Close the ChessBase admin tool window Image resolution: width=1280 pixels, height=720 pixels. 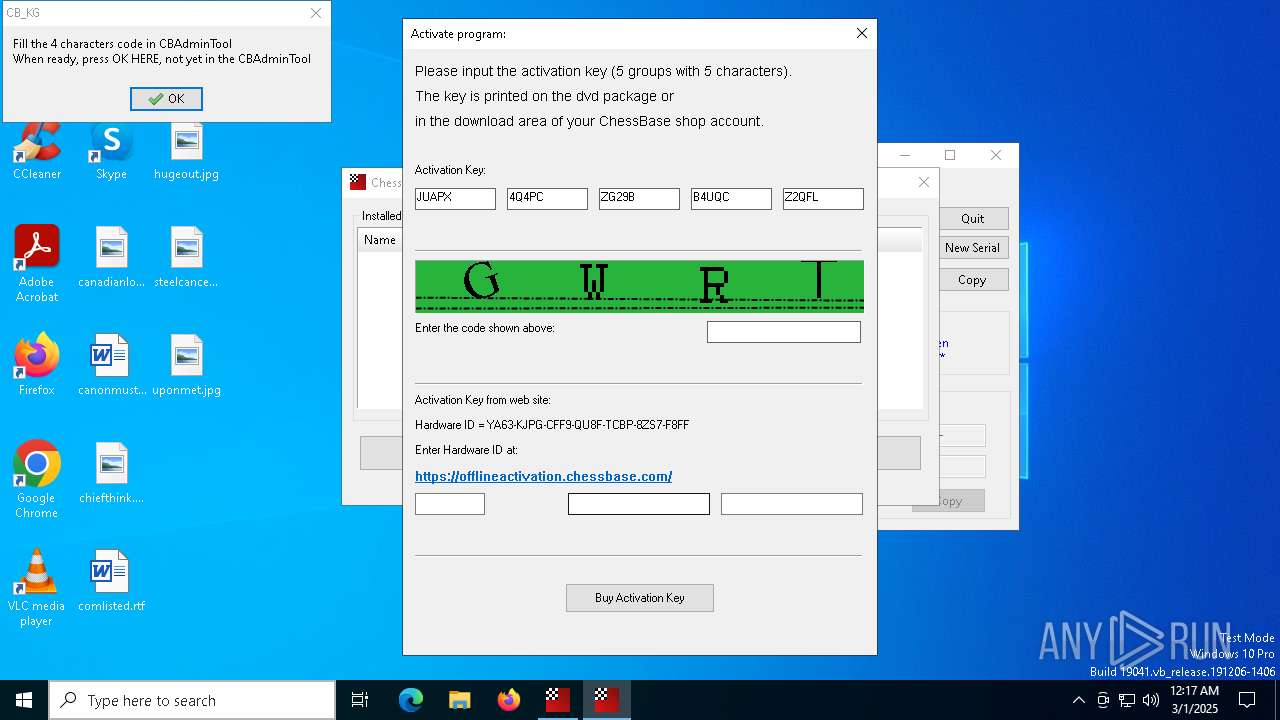(924, 182)
